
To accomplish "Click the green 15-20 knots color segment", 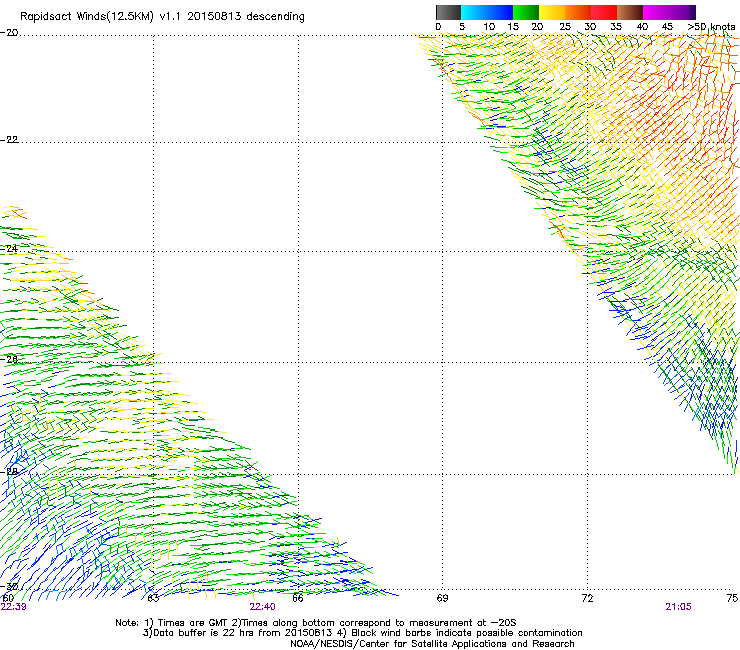I will 526,12.
